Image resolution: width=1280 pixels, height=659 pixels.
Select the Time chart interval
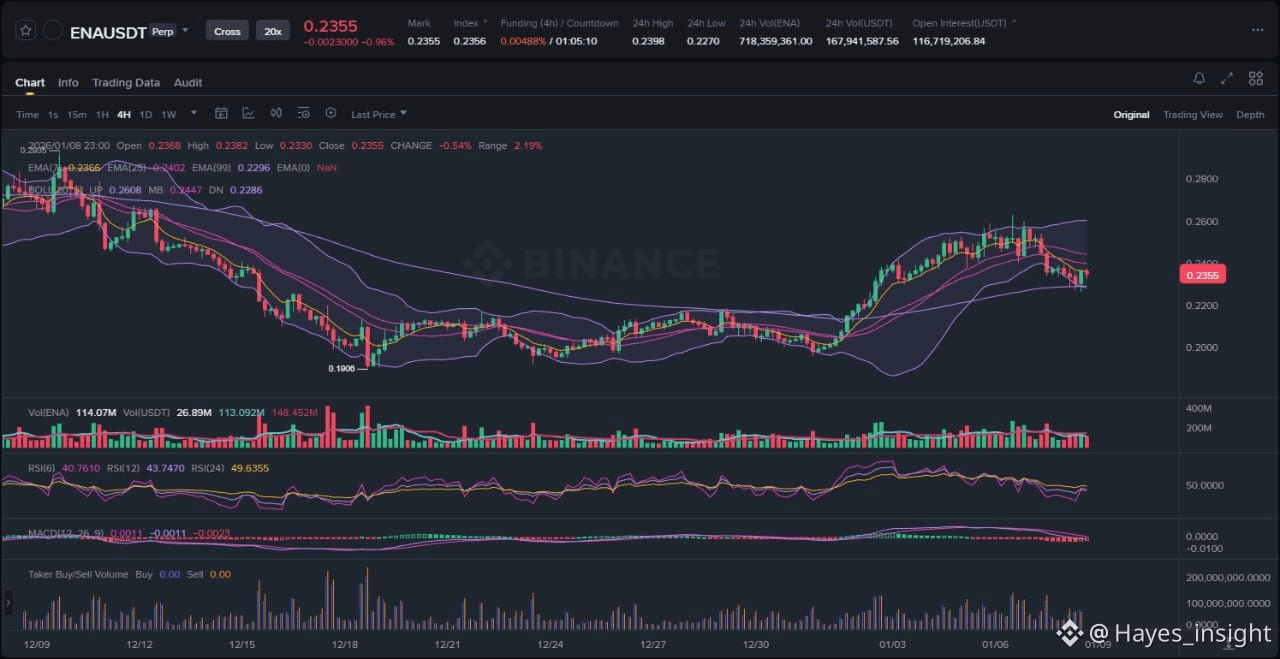point(27,115)
